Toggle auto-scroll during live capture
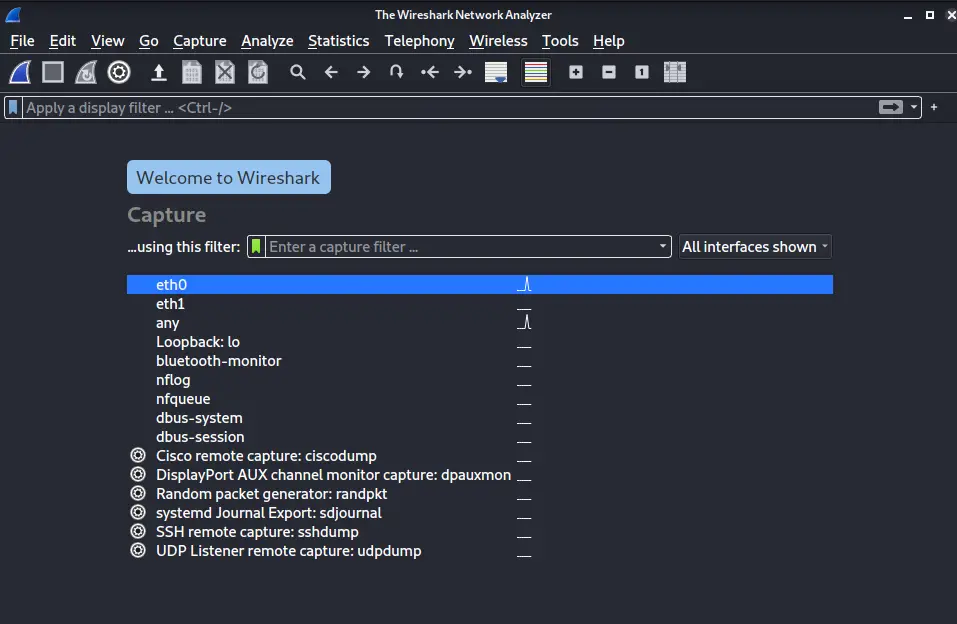Viewport: 957px width, 624px height. coord(496,72)
